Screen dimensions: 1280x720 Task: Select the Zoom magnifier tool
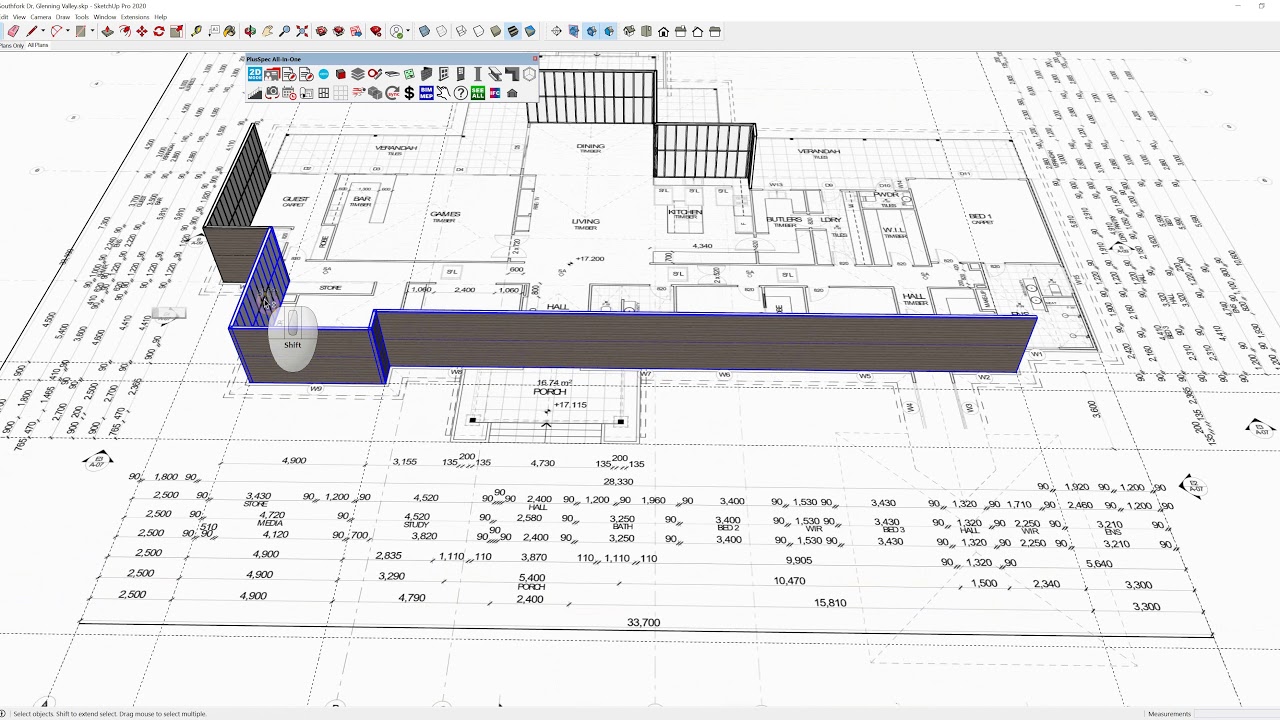pyautogui.click(x=285, y=32)
